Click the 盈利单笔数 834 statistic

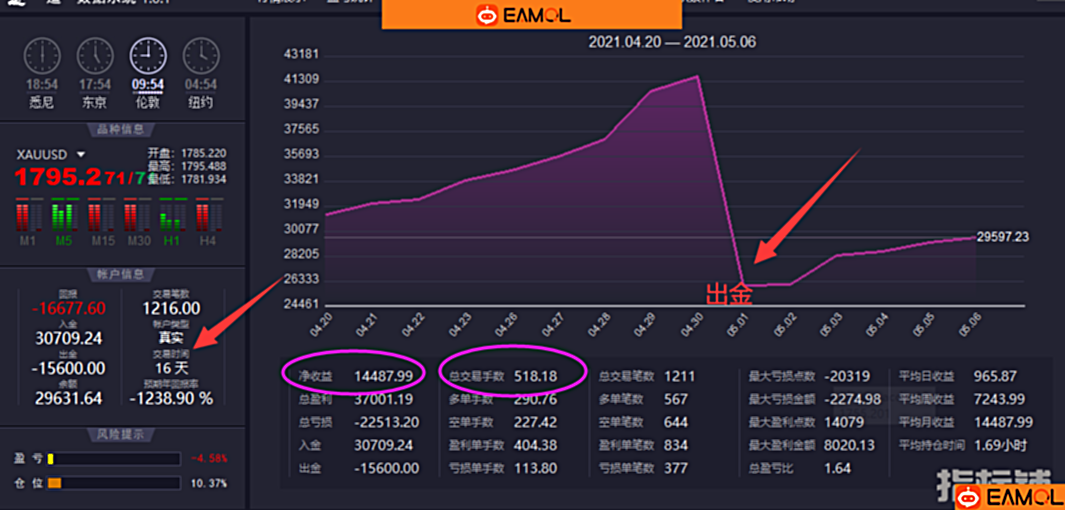643,445
